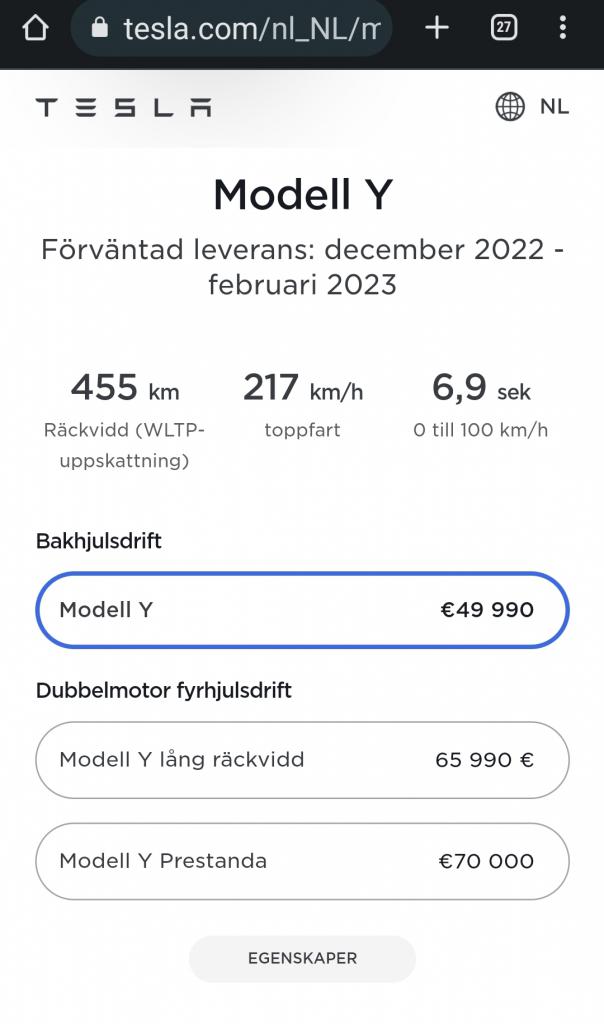Click the 217 km/h toppfart stat
Image resolution: width=604 pixels, height=1024 pixels.
[302, 388]
